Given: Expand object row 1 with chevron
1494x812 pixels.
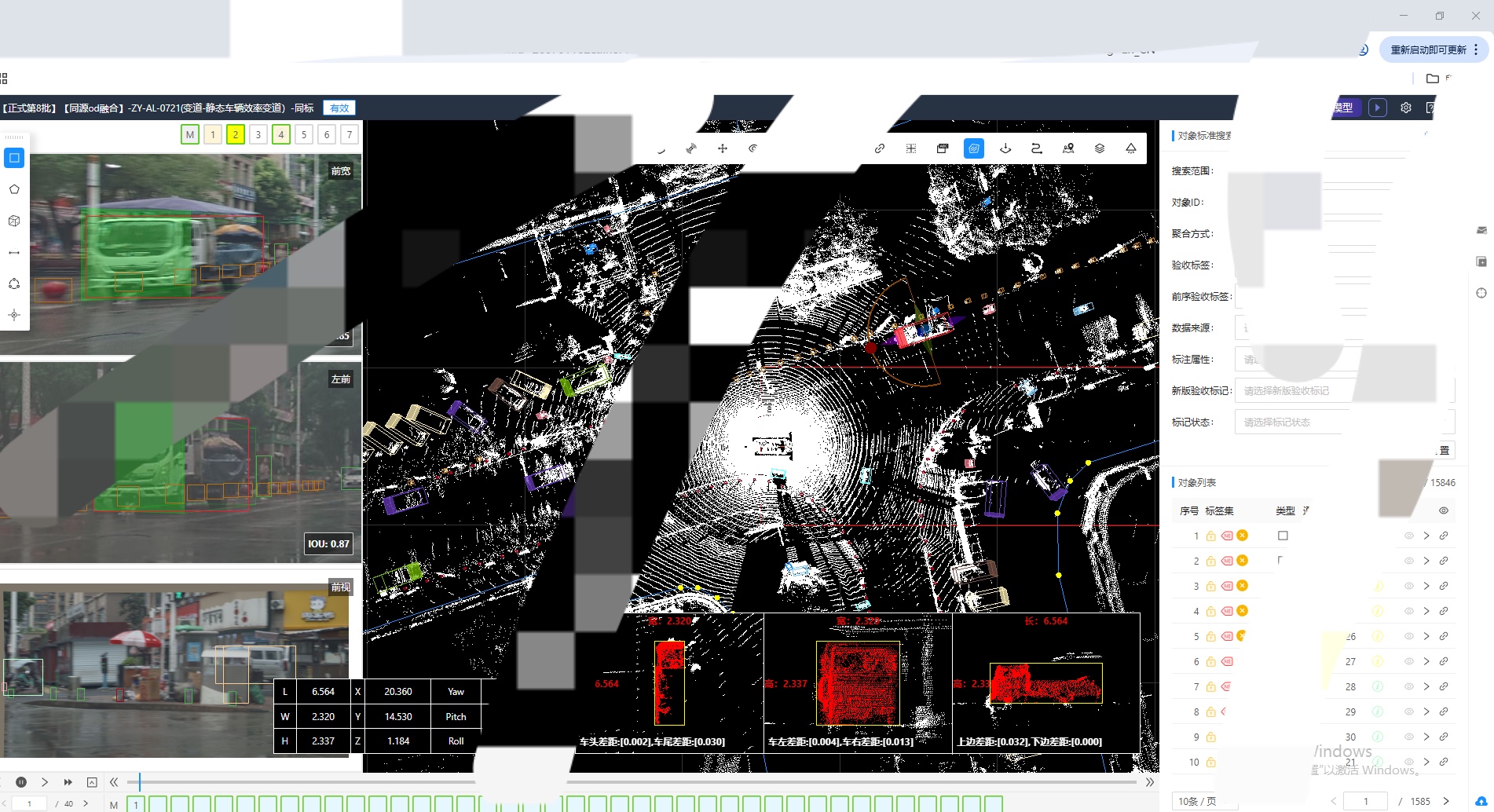Looking at the screenshot, I should tap(1426, 536).
